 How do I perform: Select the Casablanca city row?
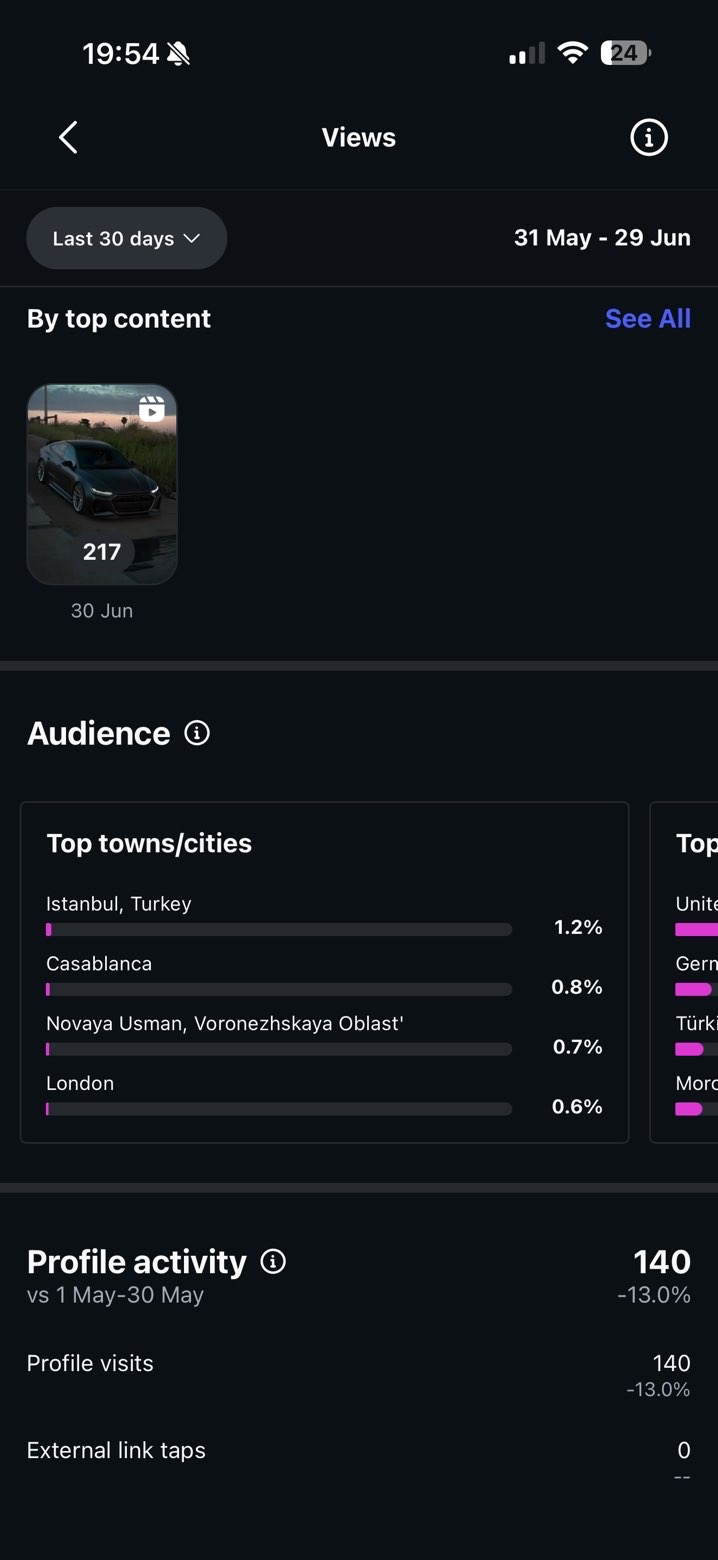tap(324, 976)
